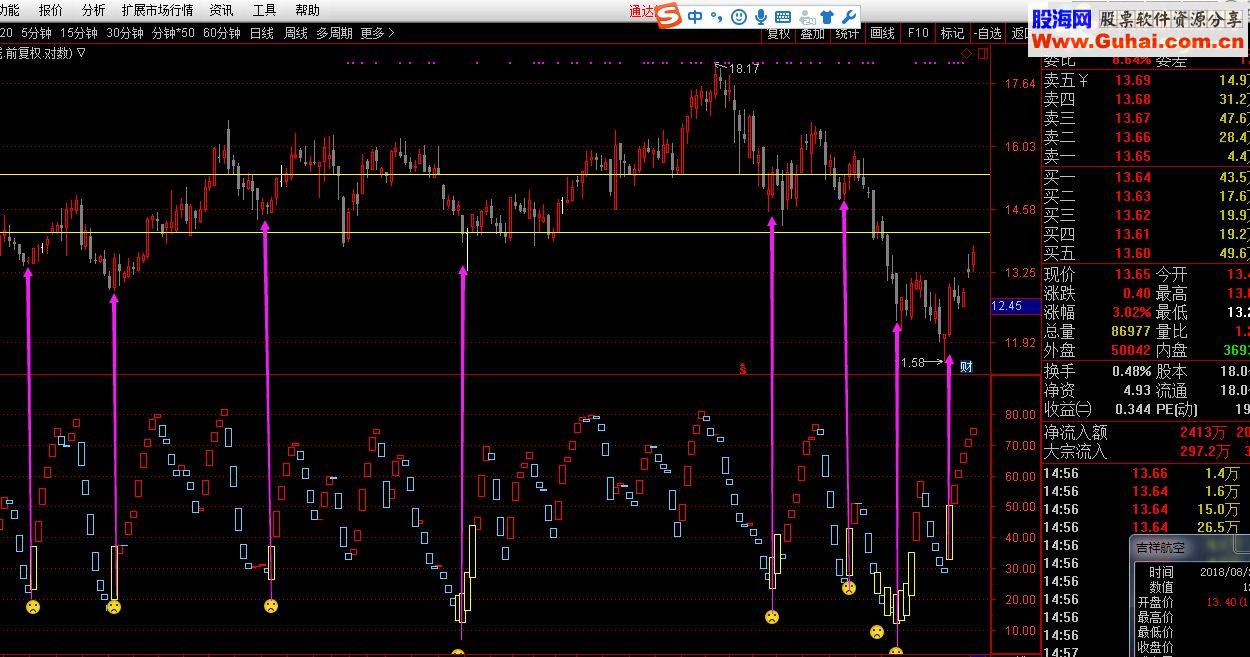Open the 分析 menu
This screenshot has height=657, width=1250.
pos(93,10)
